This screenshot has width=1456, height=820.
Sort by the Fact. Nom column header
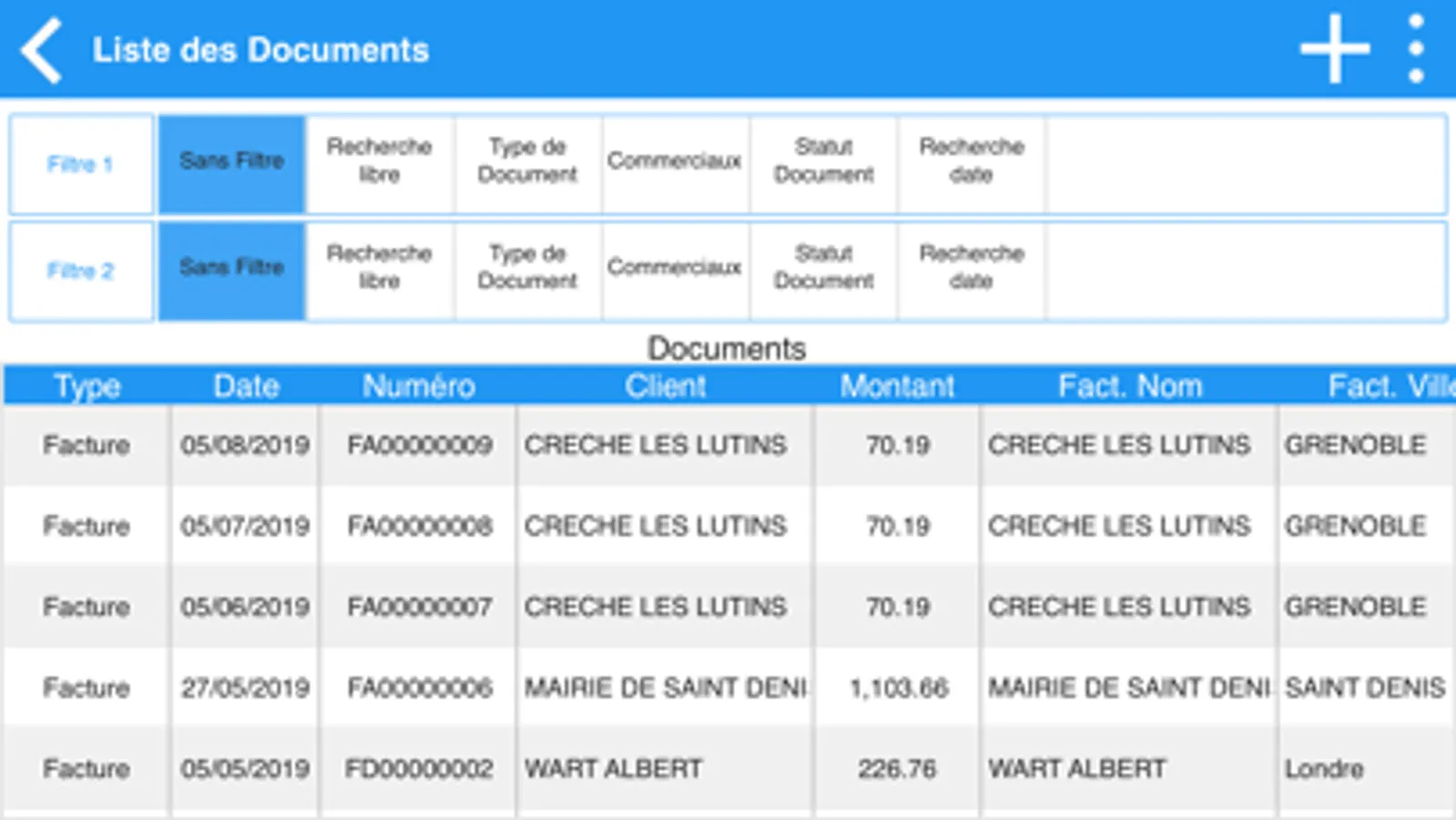pos(1130,386)
